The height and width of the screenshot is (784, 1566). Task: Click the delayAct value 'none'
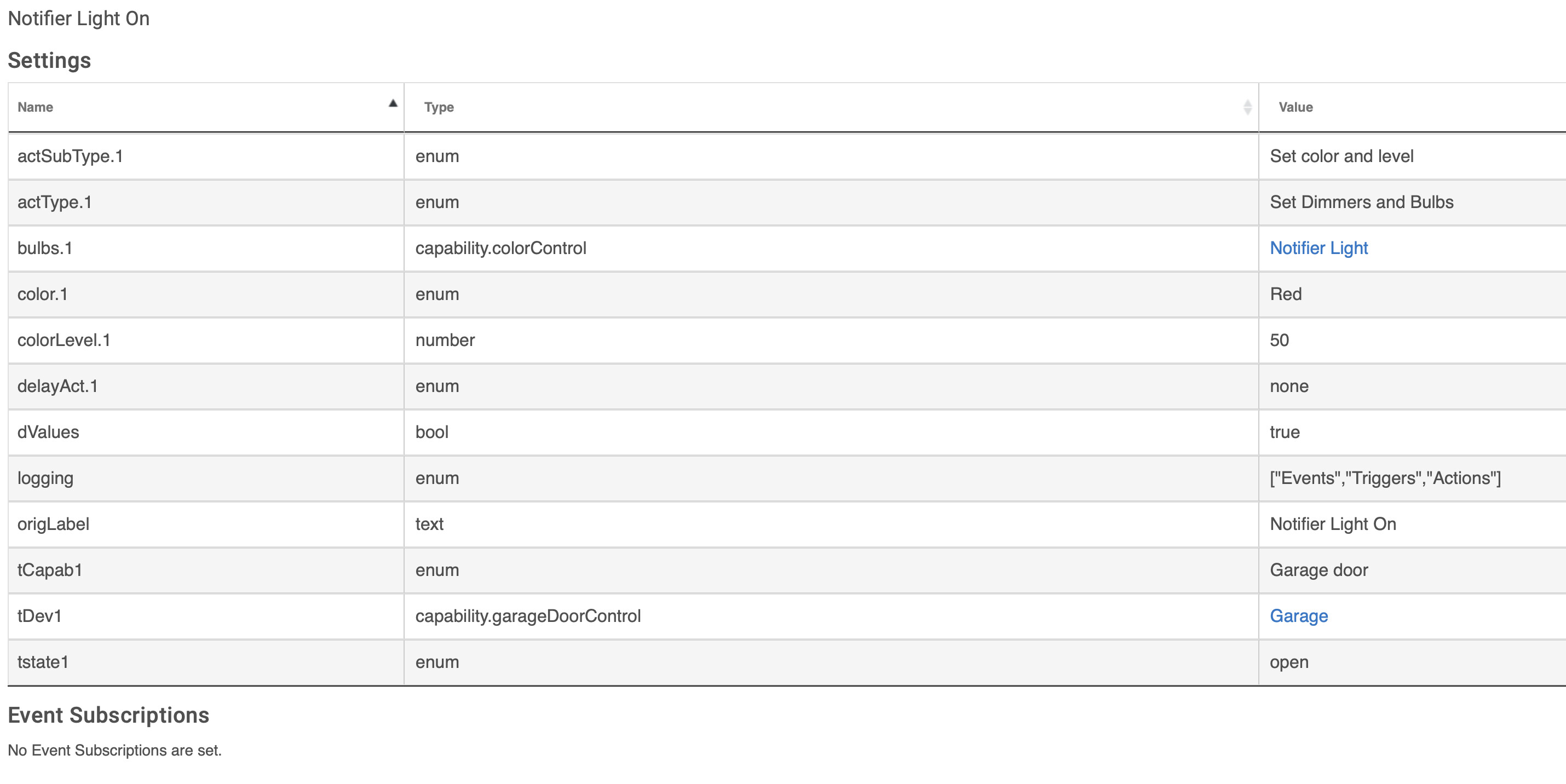(1289, 386)
